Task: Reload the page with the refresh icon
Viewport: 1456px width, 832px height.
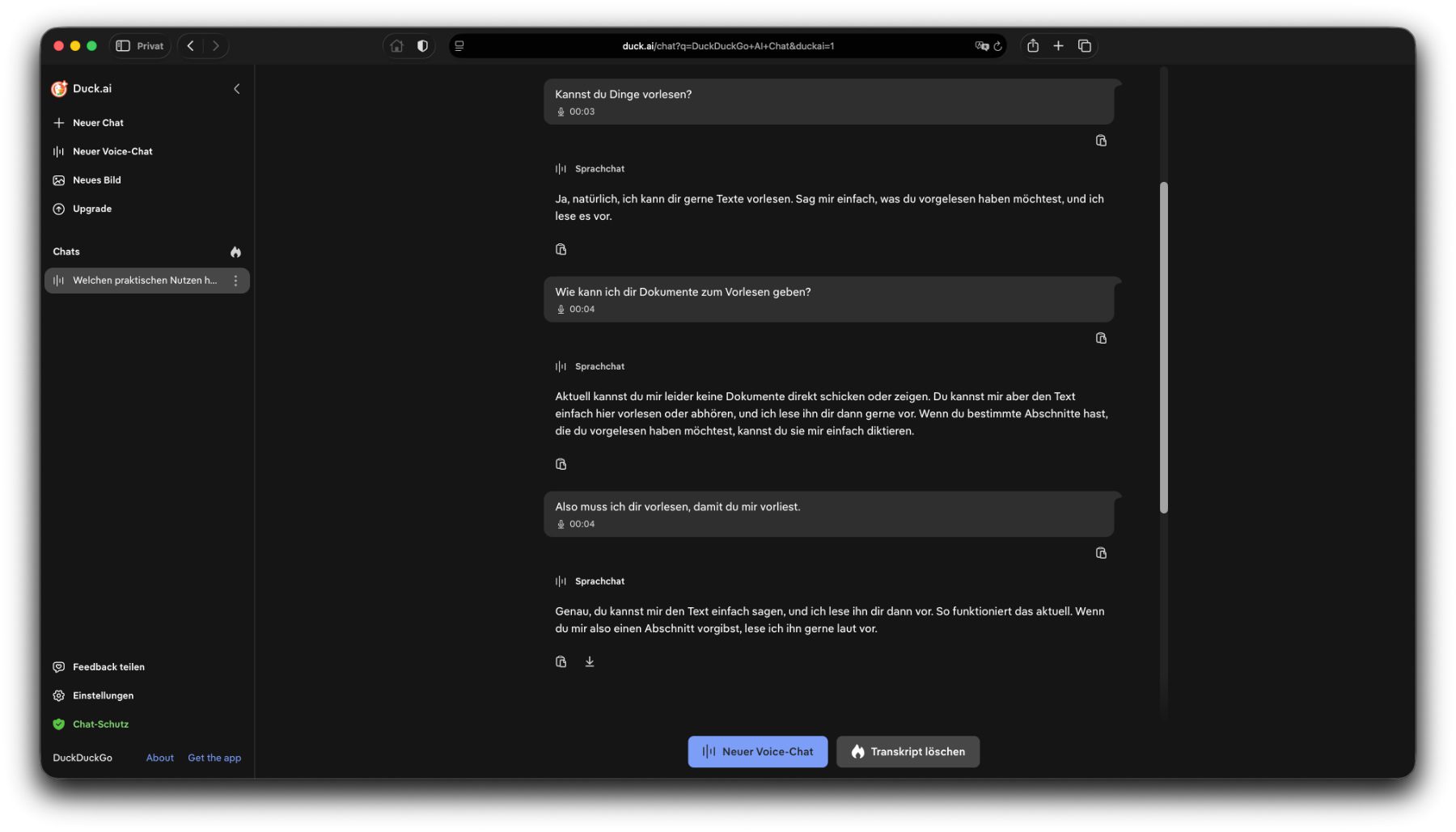Action: 998,46
